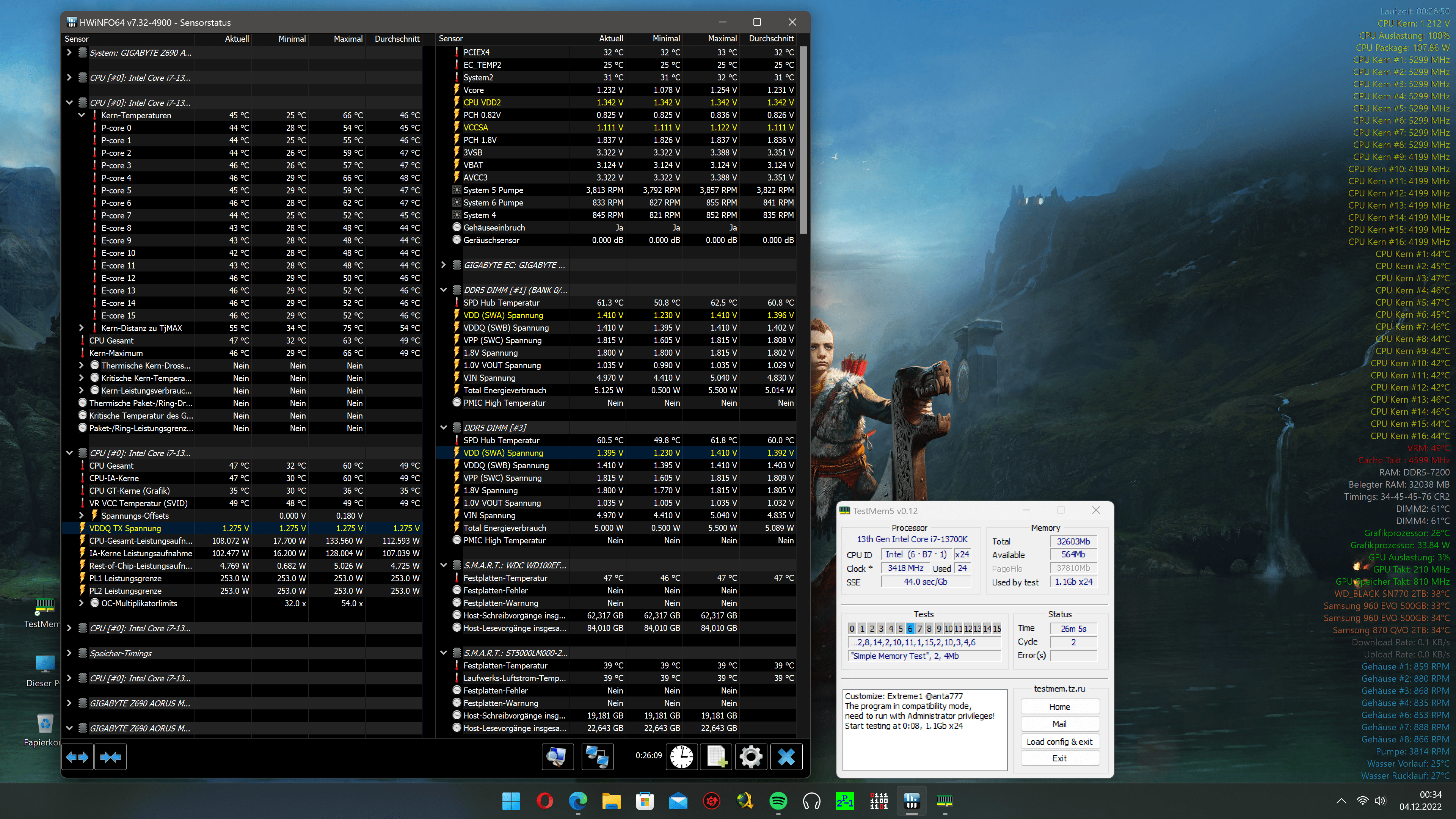Collapse the Kern-Temperaturen tree node

pos(82,115)
